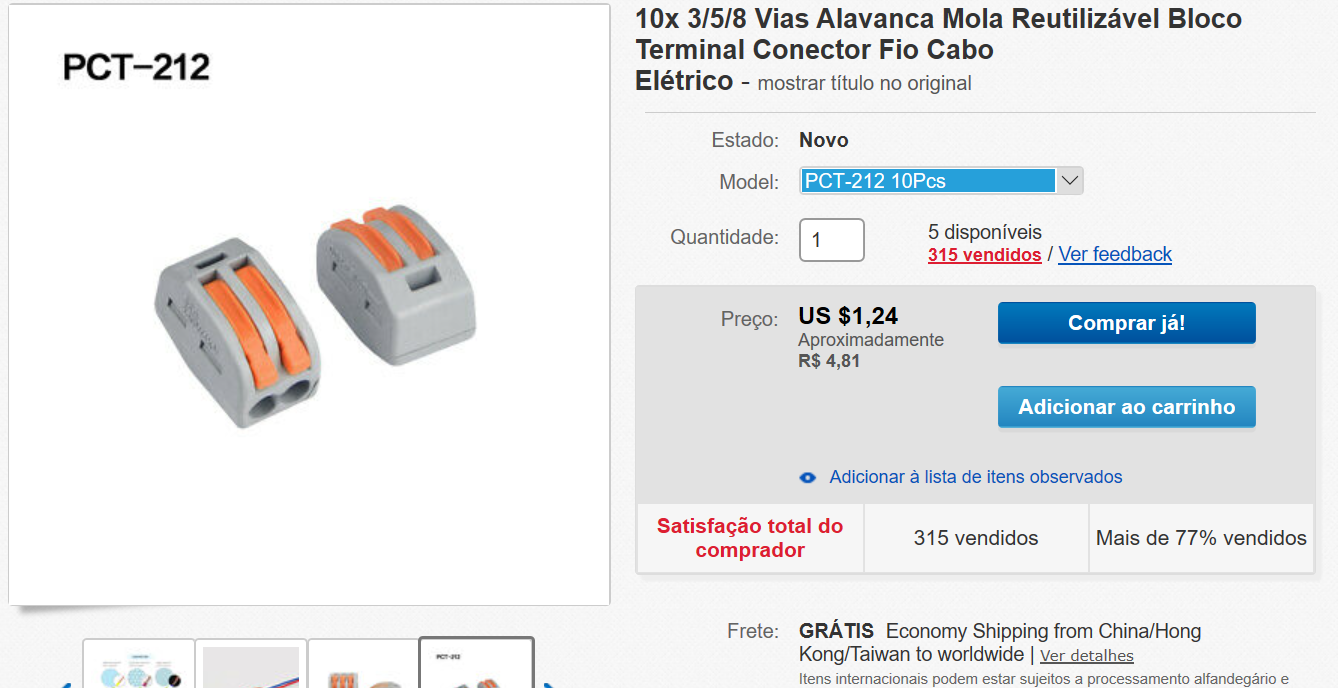Screen dimensions: 1338x688
Task: Open Ver feedback link
Action: [x=1115, y=255]
